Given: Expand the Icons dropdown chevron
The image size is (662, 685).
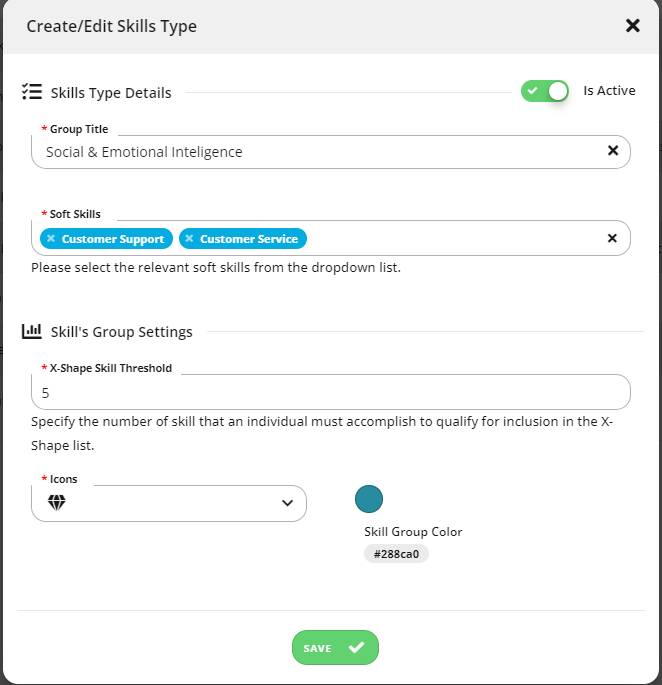Looking at the screenshot, I should click(287, 503).
